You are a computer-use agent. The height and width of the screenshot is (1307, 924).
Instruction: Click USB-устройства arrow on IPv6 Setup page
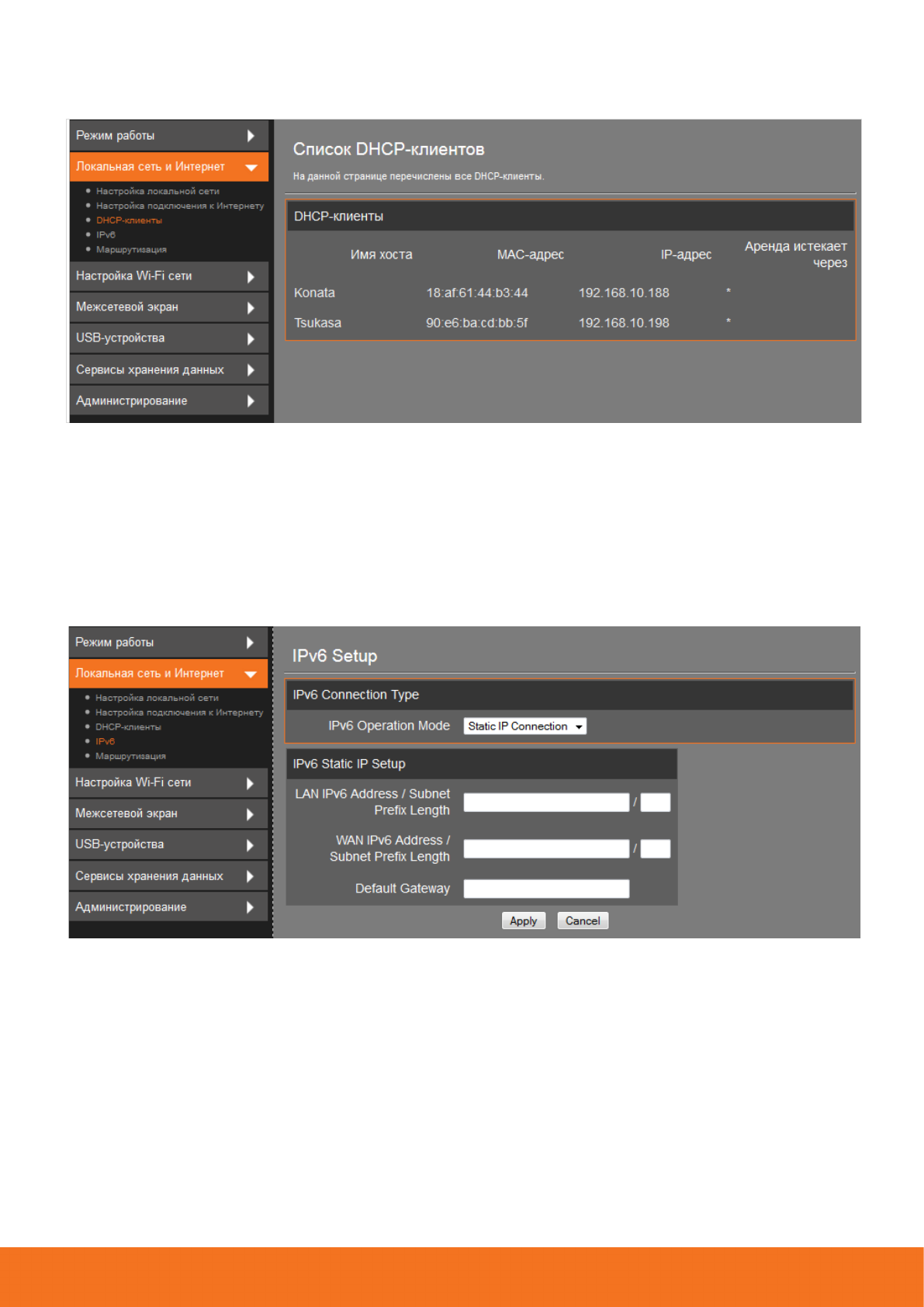pyautogui.click(x=250, y=845)
